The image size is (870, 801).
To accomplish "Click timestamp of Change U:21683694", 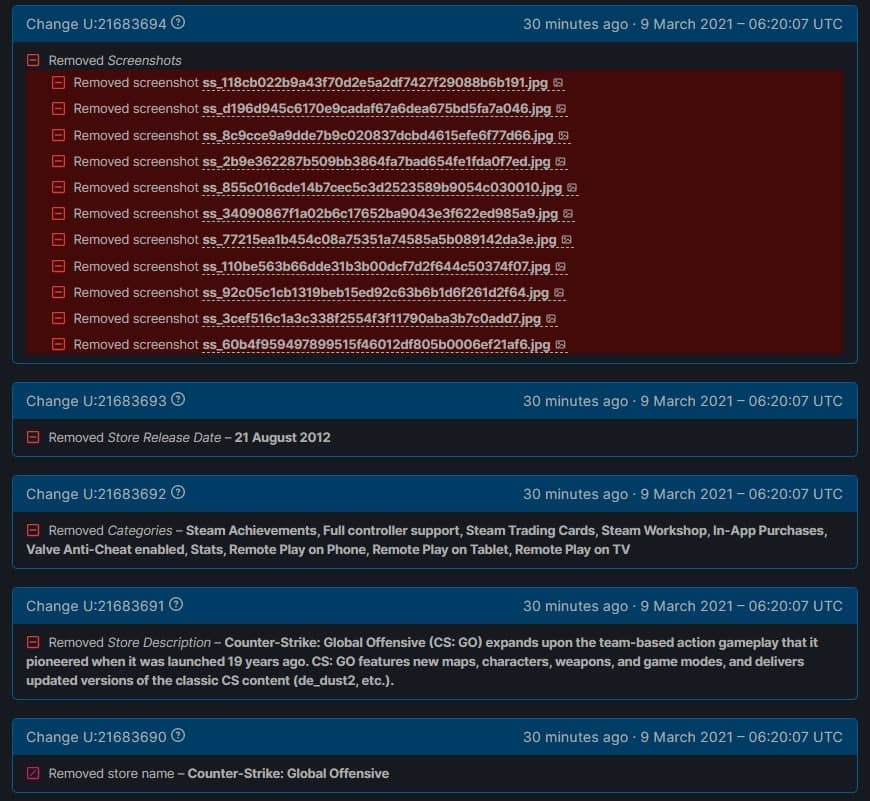I will pos(682,24).
